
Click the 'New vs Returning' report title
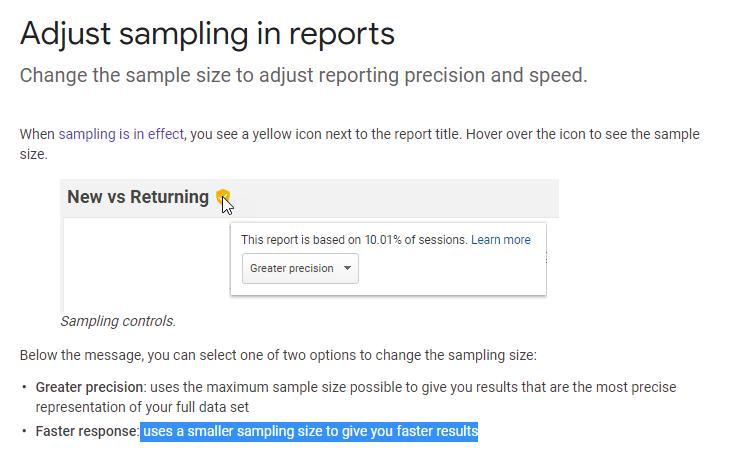coord(138,197)
